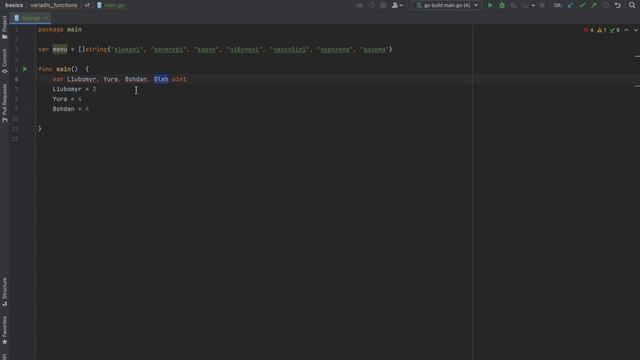Click the func main() declaration

pos(63,69)
